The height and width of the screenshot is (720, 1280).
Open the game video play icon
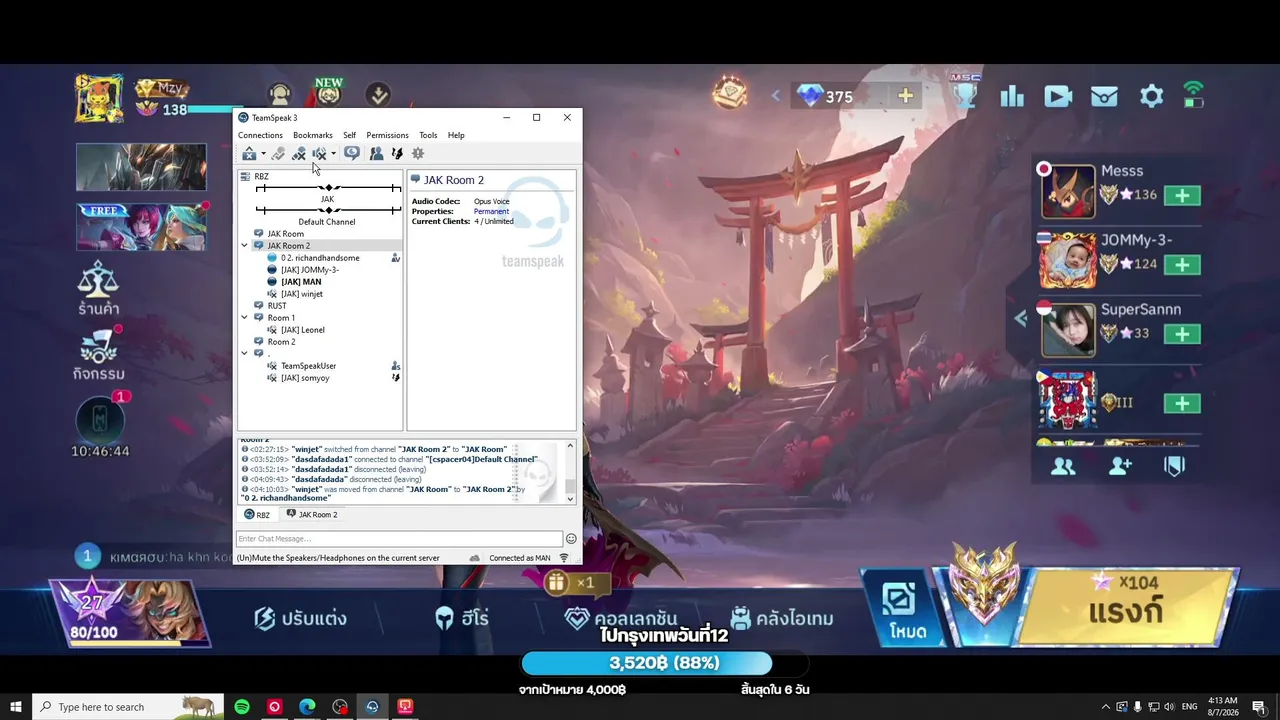pos(1058,96)
